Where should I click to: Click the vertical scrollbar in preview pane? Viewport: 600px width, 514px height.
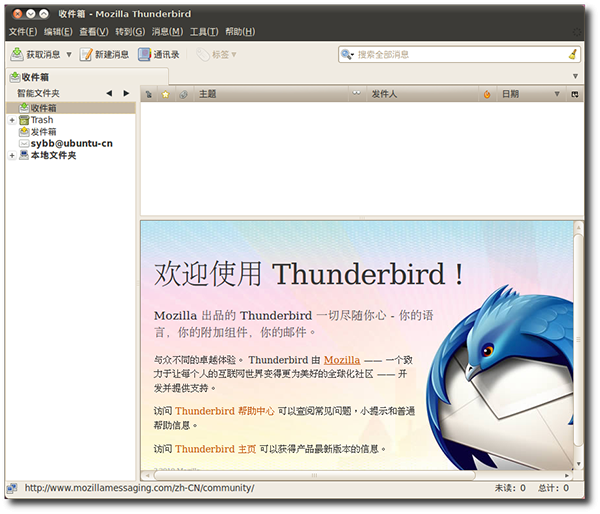[x=578, y=341]
